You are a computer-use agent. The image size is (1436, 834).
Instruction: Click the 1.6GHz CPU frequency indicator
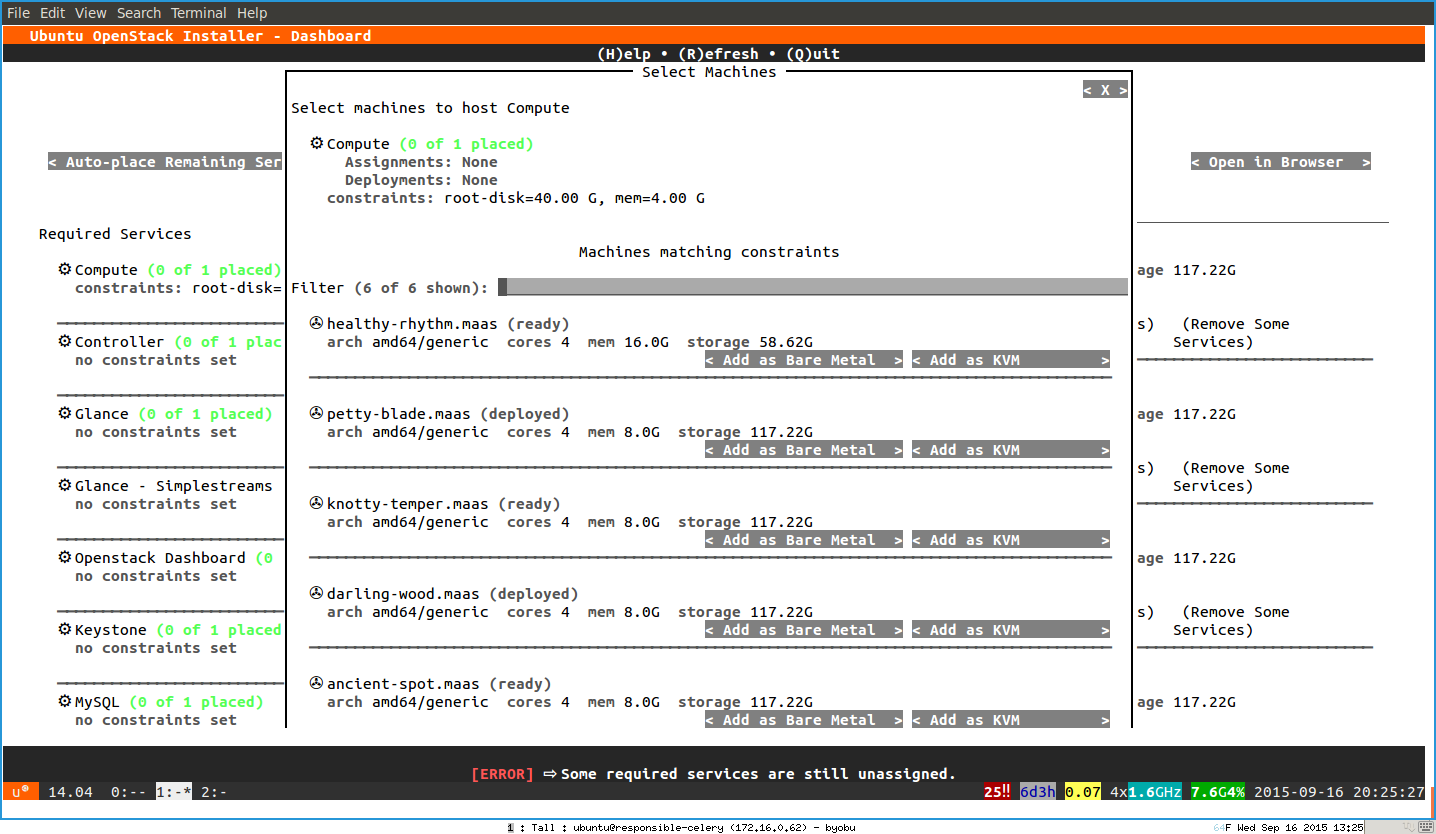pyautogui.click(x=1155, y=792)
